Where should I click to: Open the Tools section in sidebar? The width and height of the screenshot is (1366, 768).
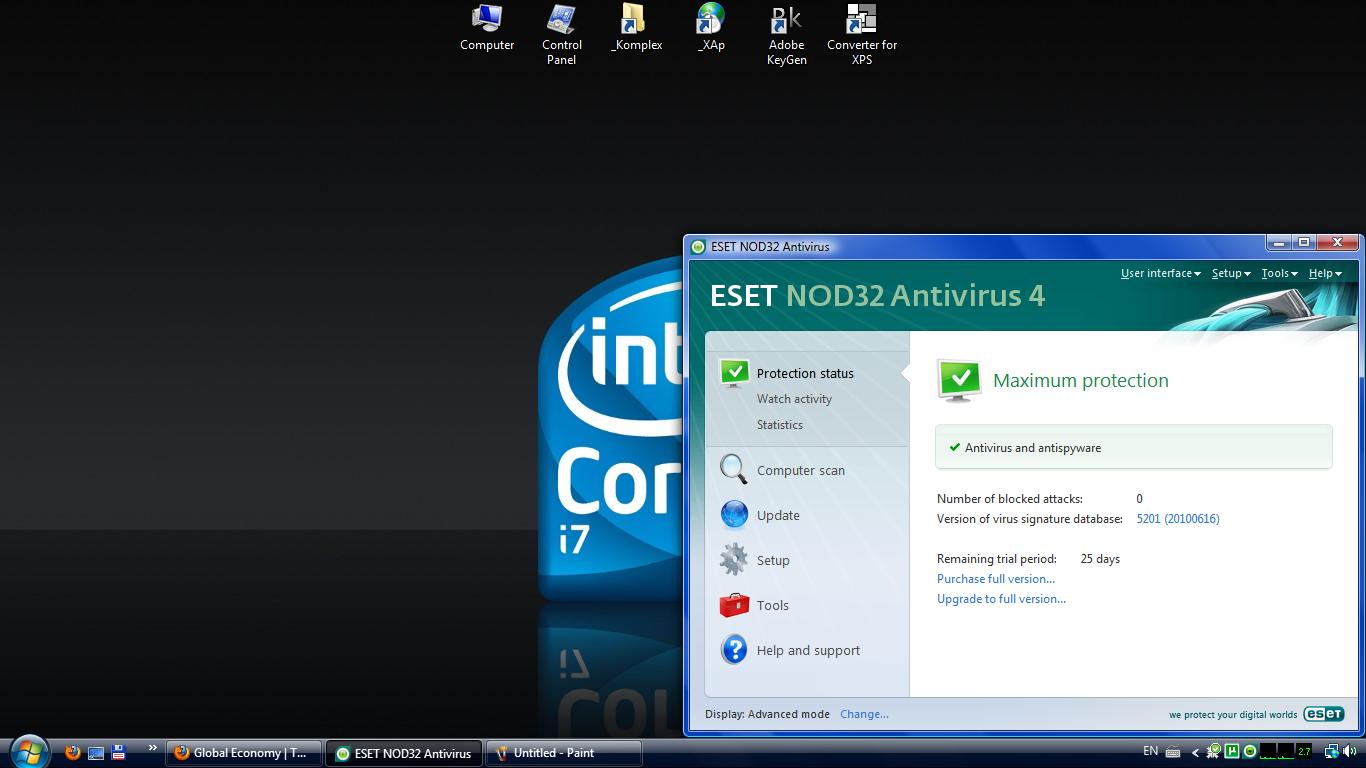coord(772,605)
